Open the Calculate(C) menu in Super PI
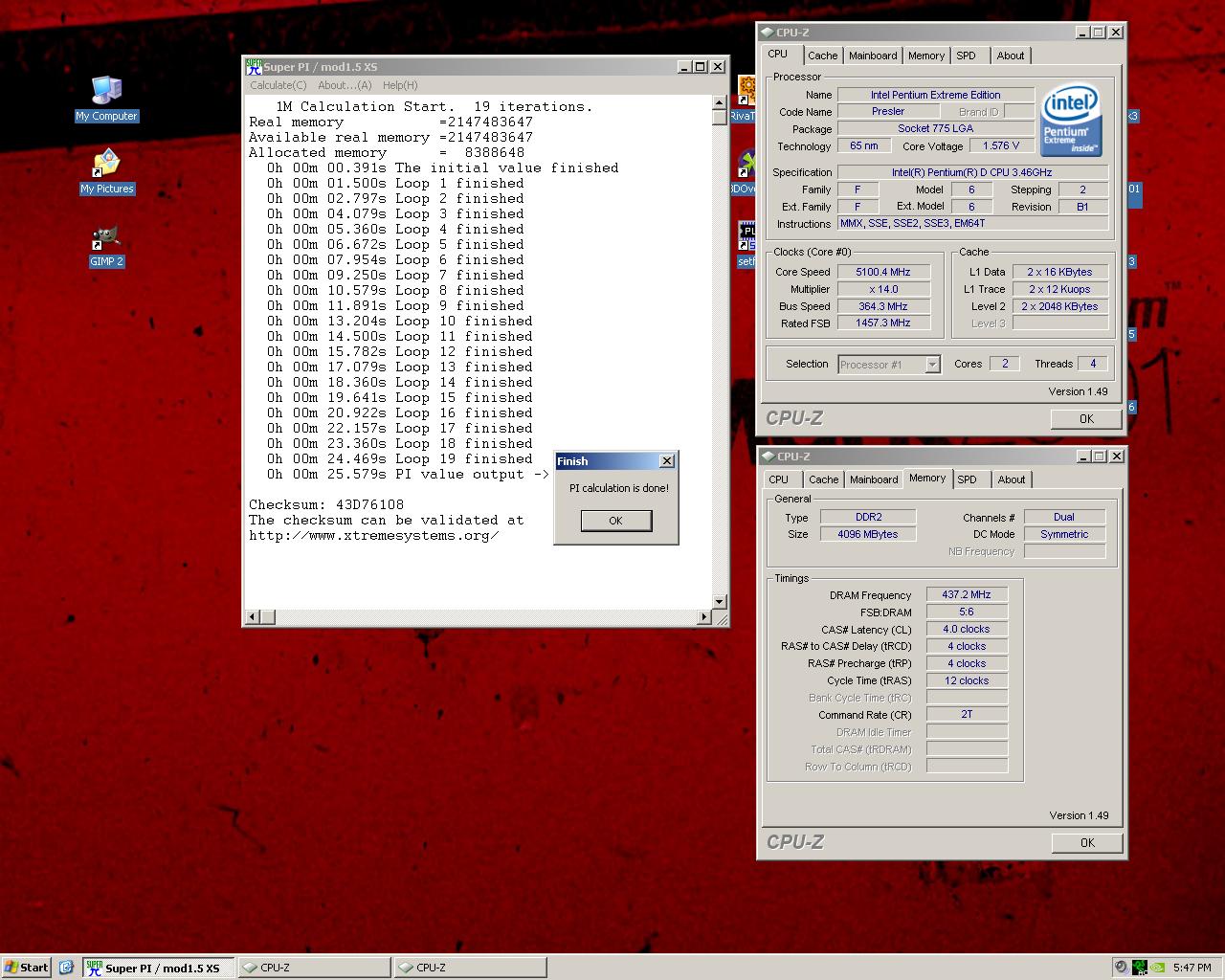Screen dimensions: 1225x980 click(x=278, y=85)
